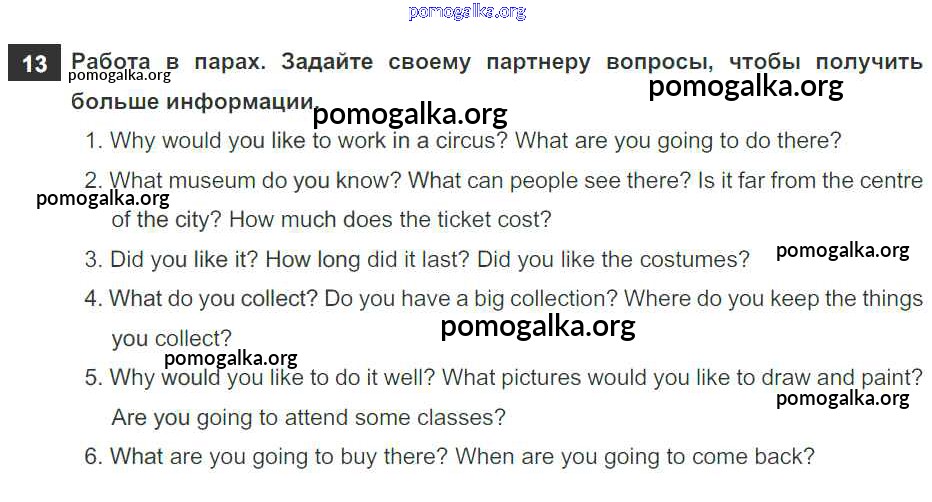Screen dimensions: 932x502
Task: Click the pomogalka.org watermark after "больше информации"
Action: [x=410, y=115]
